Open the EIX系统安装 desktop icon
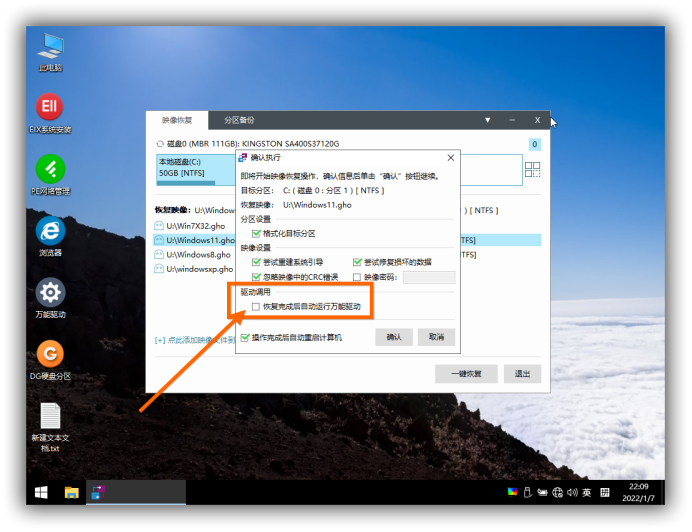Screen dimensions: 692x532 (50, 108)
